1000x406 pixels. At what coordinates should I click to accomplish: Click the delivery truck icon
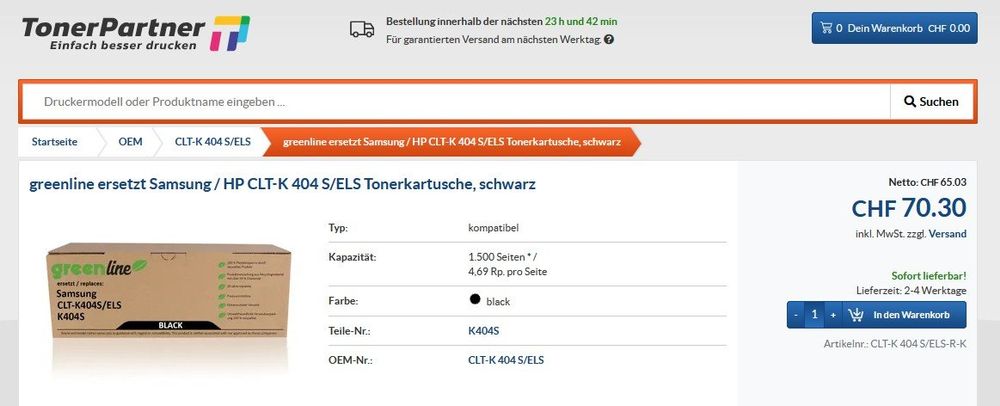(362, 30)
